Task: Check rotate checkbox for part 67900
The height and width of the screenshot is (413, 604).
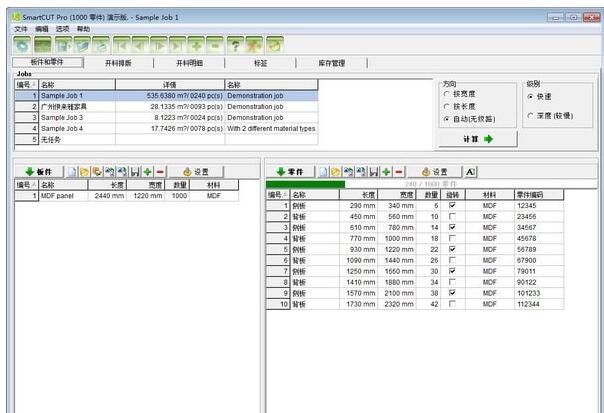Action: (x=453, y=260)
